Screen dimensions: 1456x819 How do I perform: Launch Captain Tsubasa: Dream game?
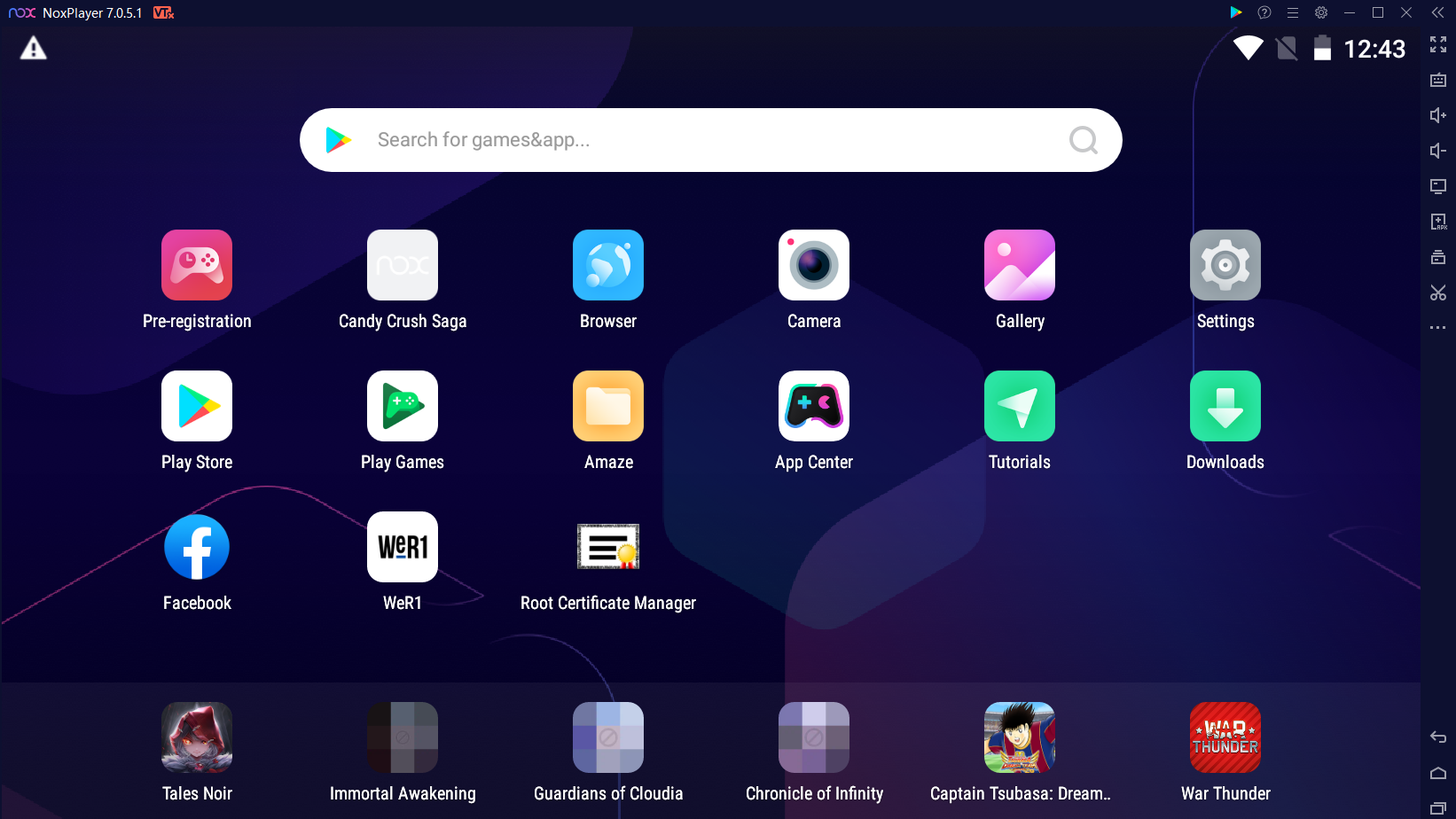tap(1020, 737)
